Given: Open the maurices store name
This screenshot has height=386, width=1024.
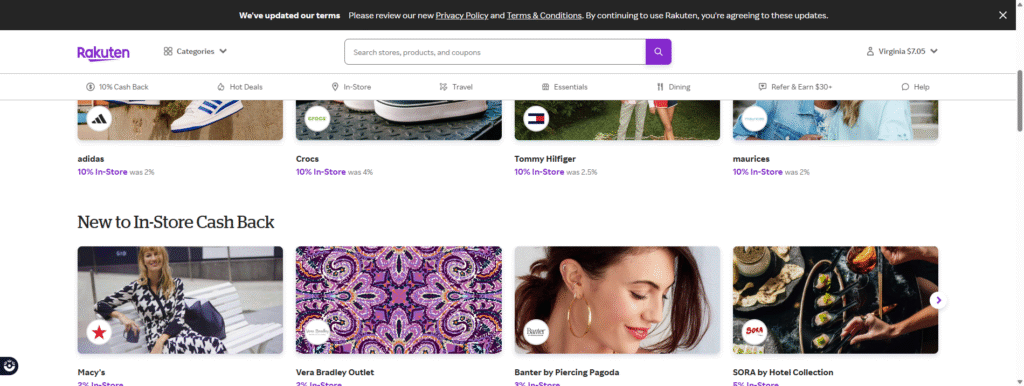Looking at the screenshot, I should [751, 159].
